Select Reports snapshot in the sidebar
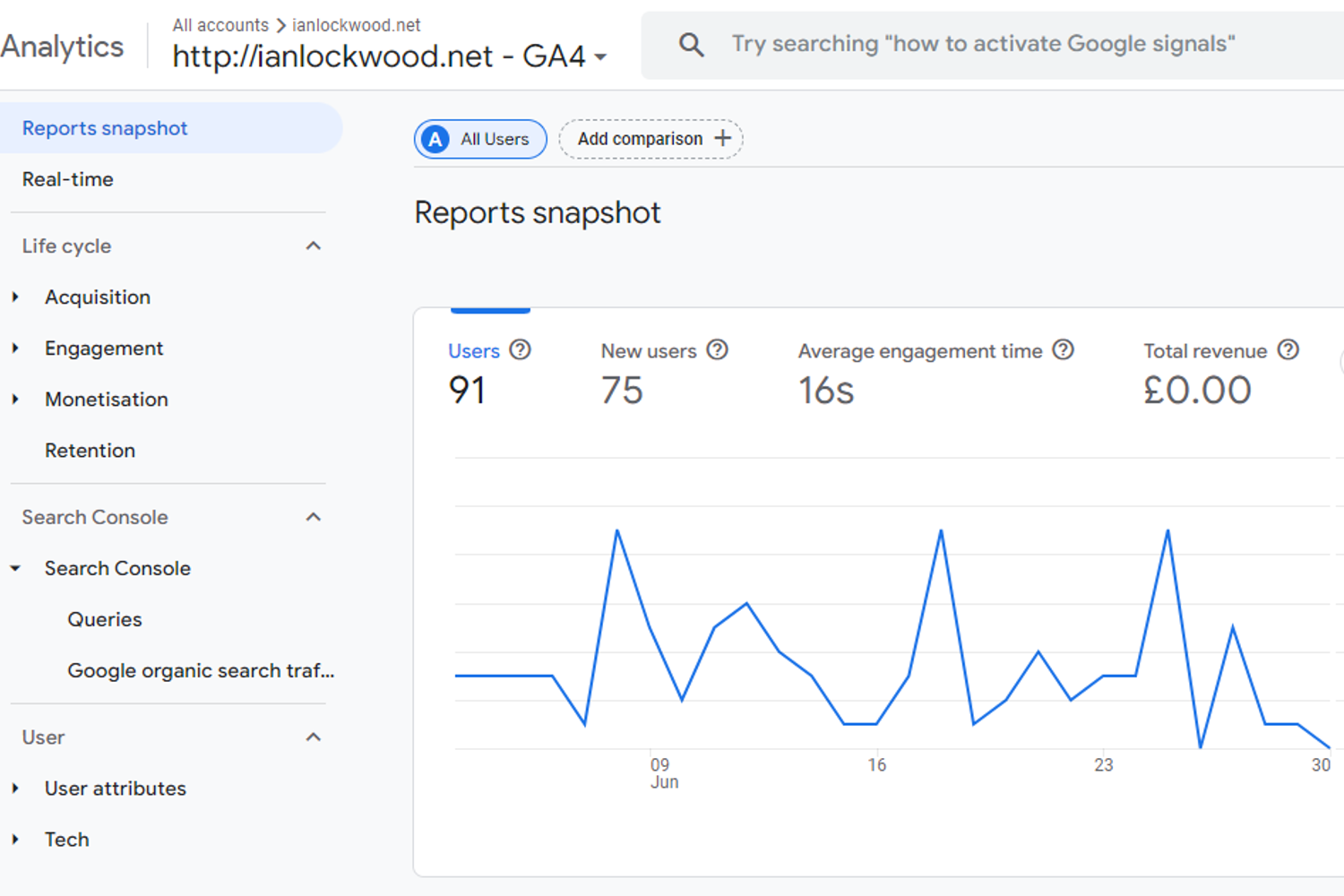Image resolution: width=1344 pixels, height=896 pixels. 105,127
